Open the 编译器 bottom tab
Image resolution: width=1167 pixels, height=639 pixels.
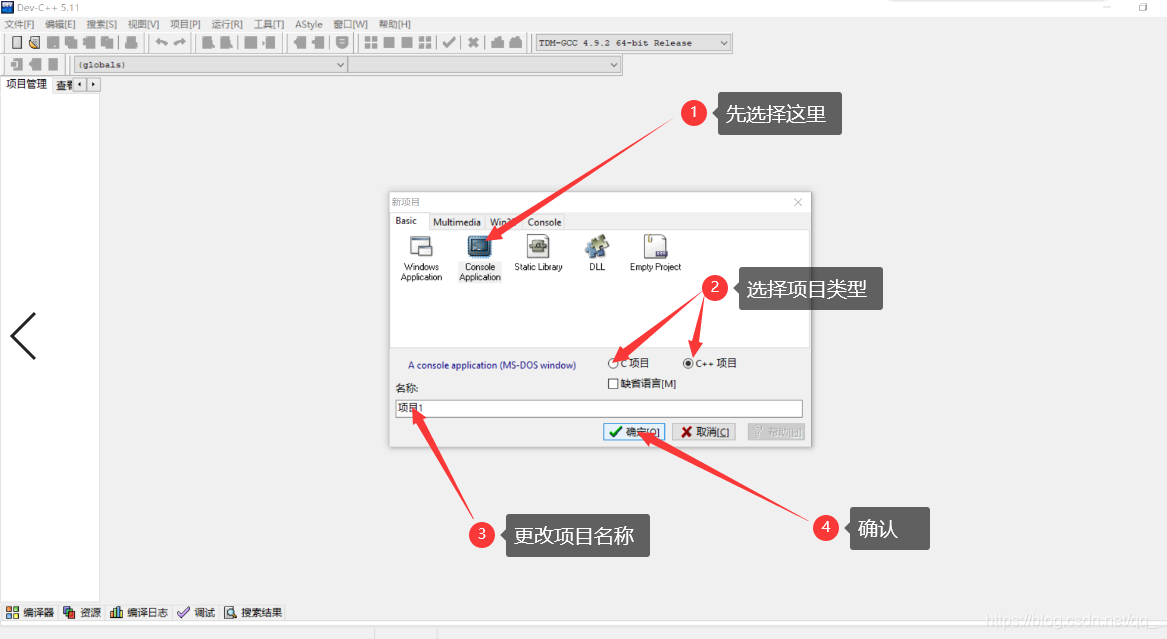(31, 612)
